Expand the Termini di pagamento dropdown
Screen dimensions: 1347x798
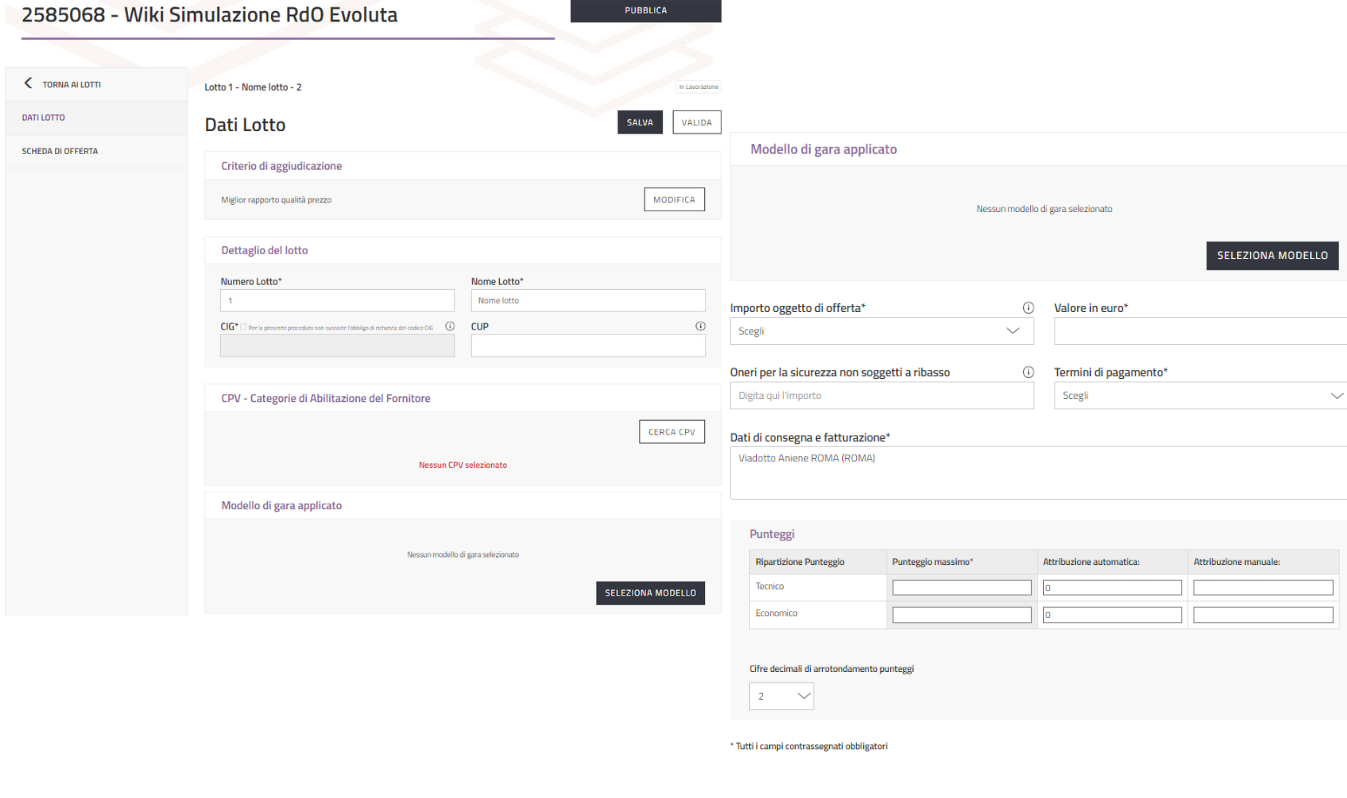1200,395
